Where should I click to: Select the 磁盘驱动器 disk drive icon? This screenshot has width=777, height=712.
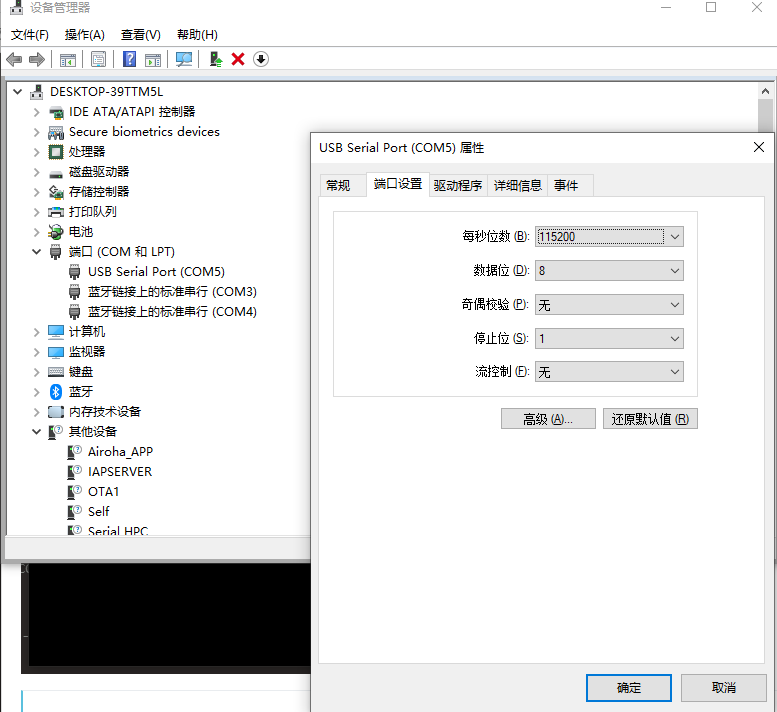point(56,173)
